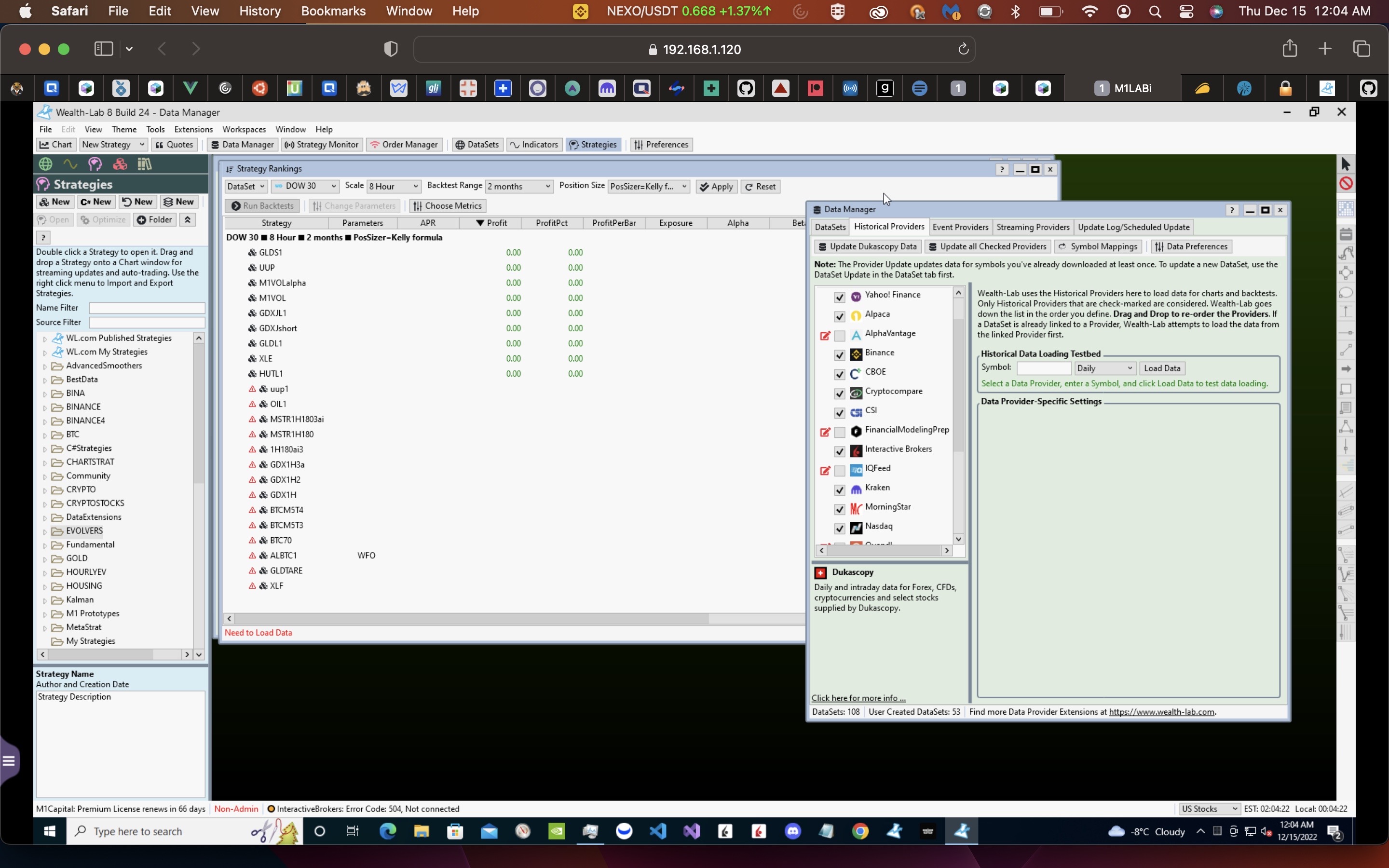
Task: Expand the CRYPTO strategies folder
Action: tap(45, 490)
